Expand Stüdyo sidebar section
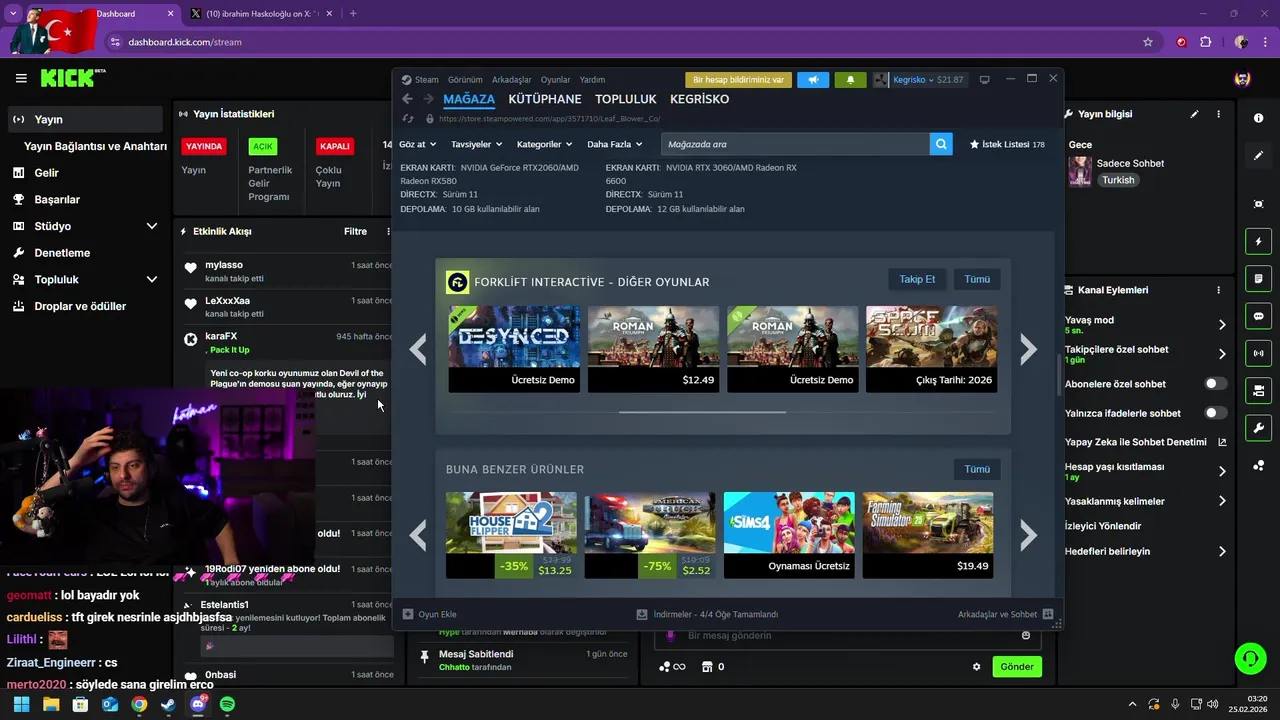 [152, 226]
